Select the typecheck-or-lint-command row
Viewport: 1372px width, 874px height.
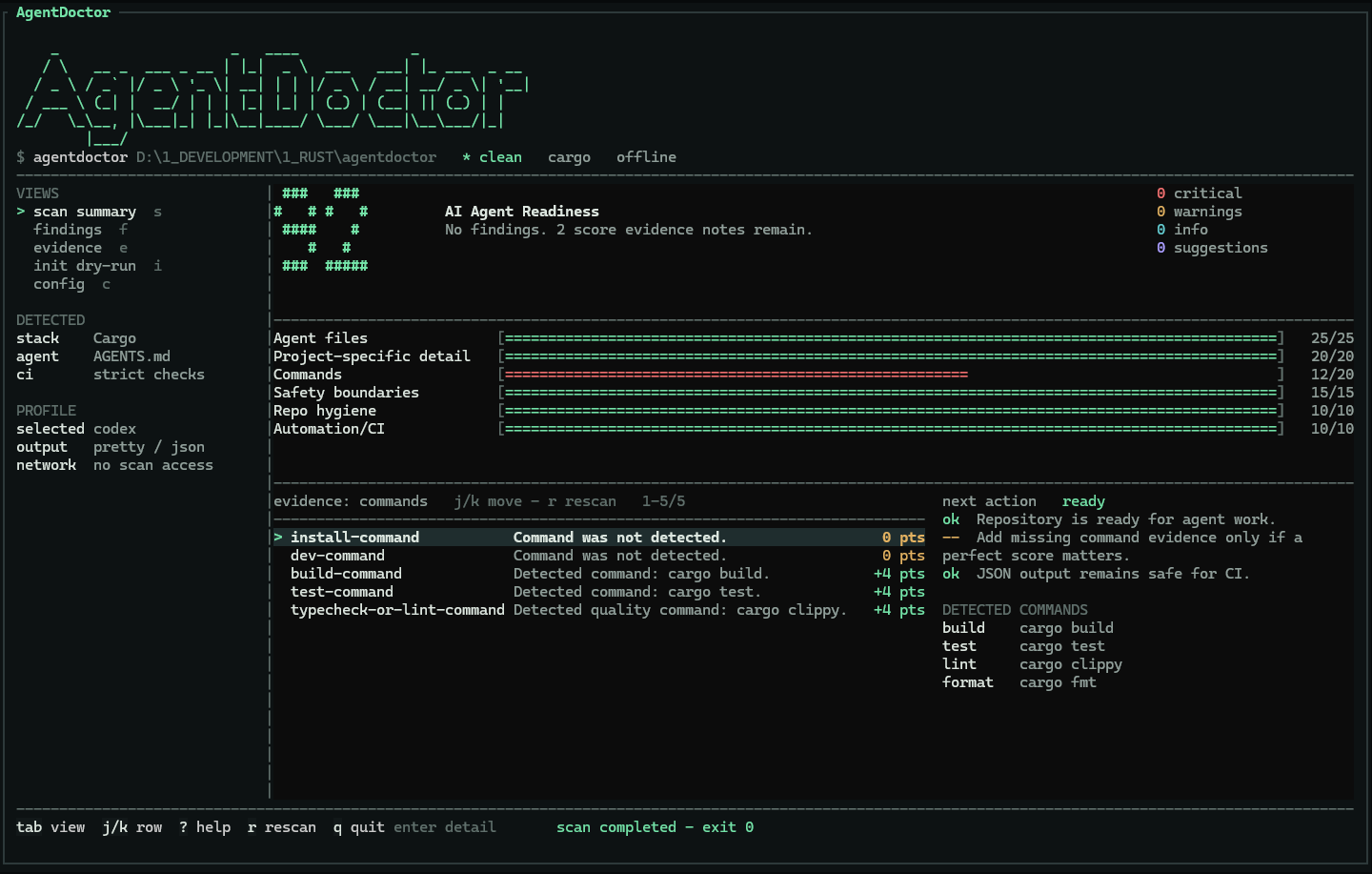599,610
